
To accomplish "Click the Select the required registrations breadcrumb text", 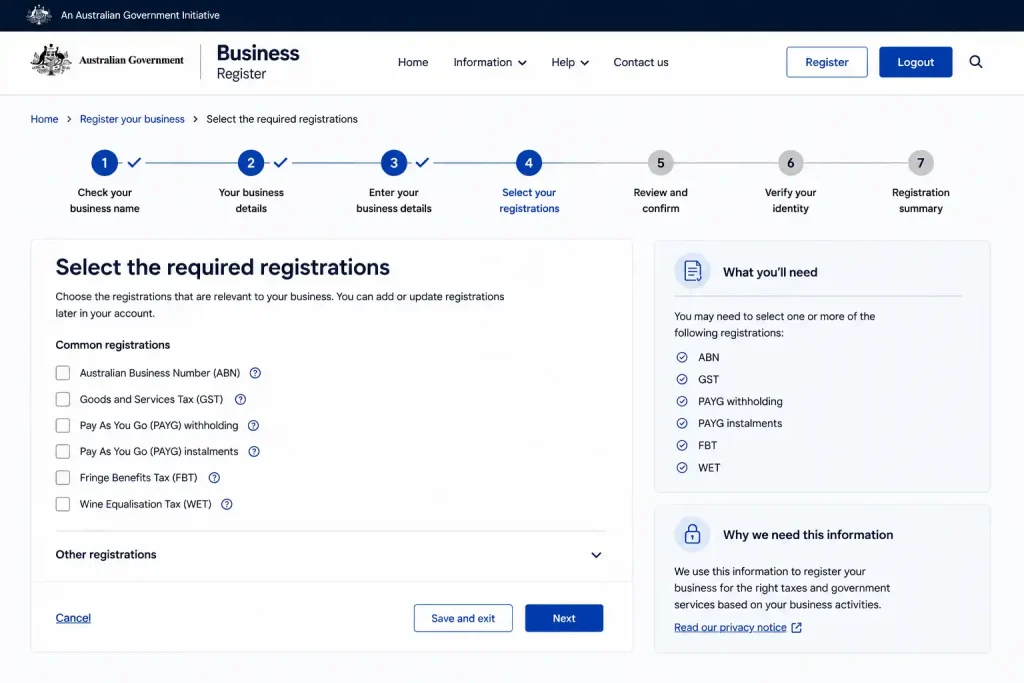I will [x=282, y=119].
